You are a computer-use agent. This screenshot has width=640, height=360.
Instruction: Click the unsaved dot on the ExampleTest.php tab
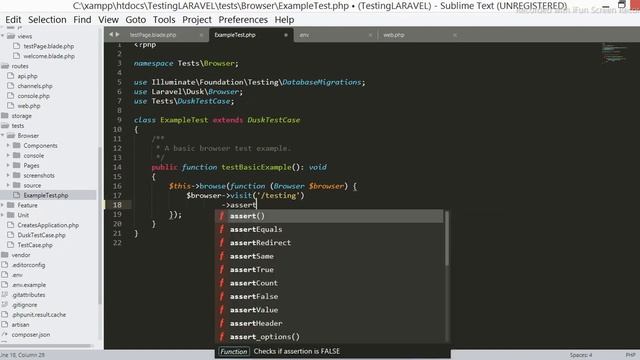click(286, 35)
